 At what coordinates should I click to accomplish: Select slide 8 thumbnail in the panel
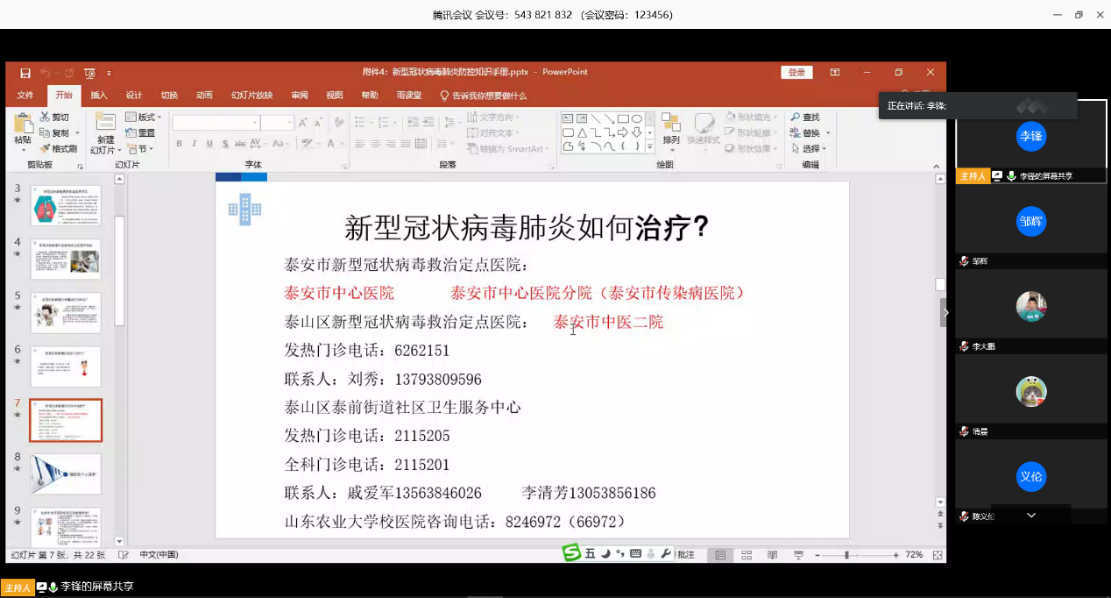65,474
